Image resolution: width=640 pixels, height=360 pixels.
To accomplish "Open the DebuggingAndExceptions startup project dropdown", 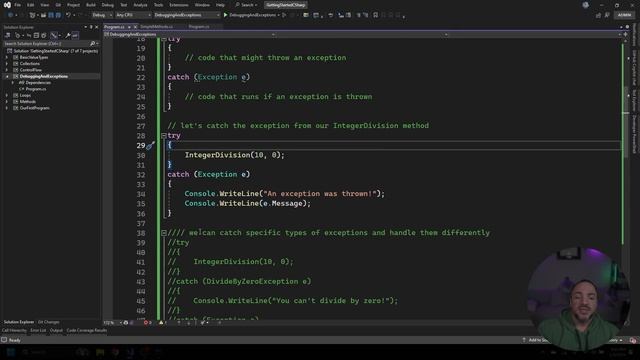I will [187, 15].
